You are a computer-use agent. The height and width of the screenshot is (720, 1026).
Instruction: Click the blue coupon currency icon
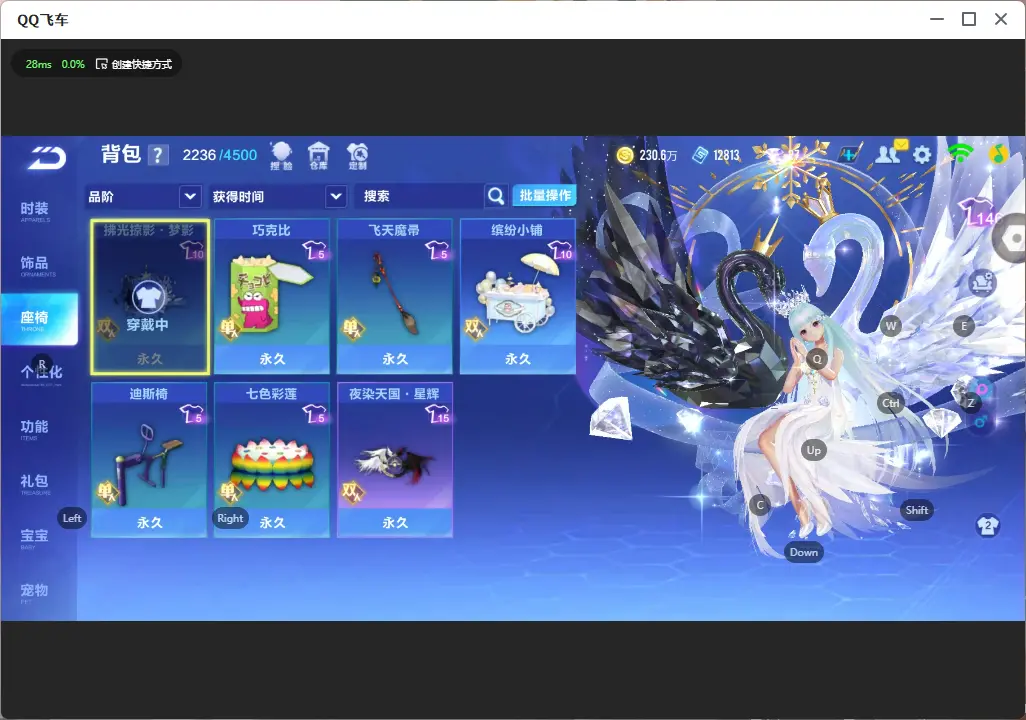point(700,155)
